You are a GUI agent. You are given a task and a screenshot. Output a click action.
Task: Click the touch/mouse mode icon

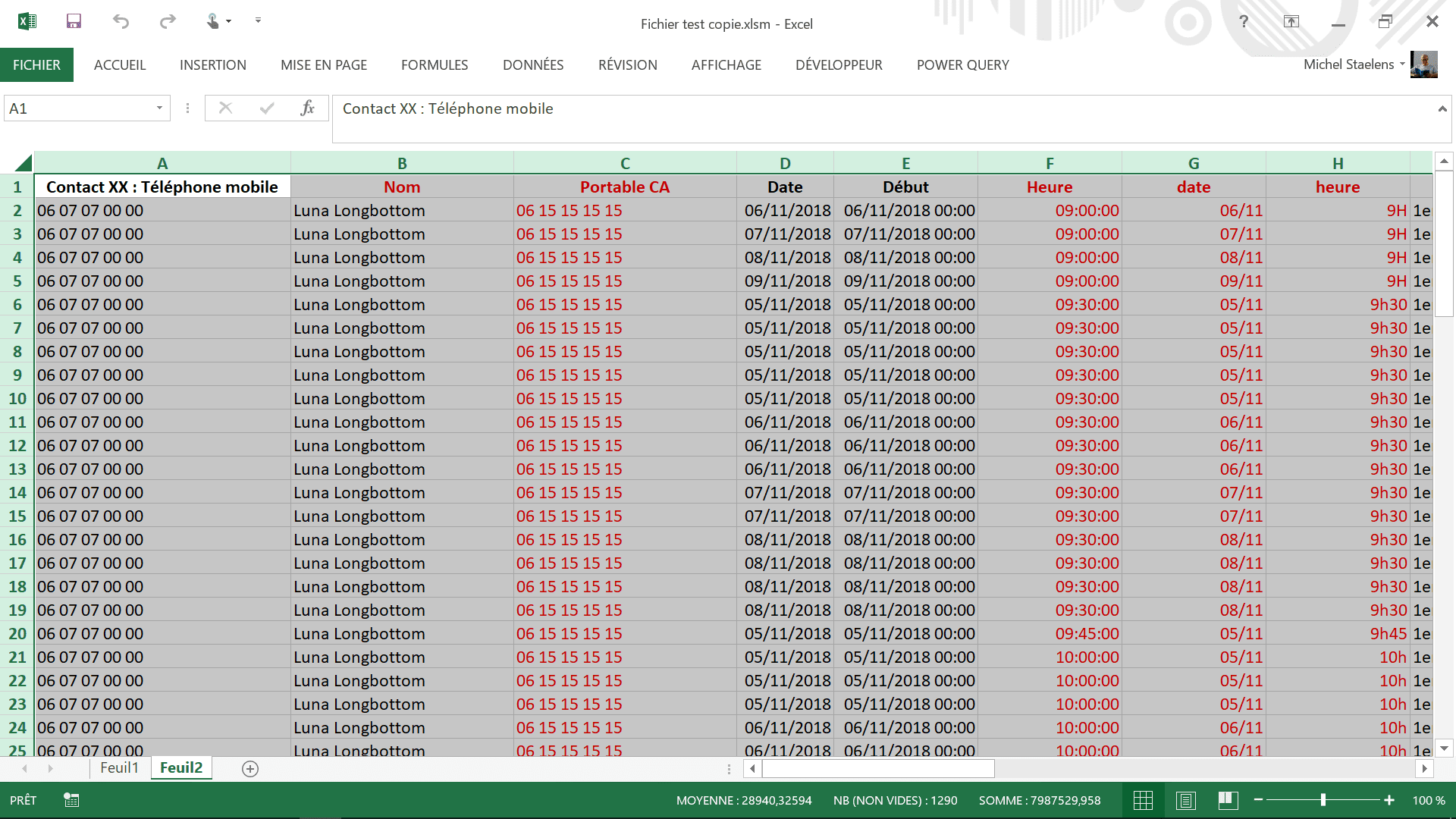point(213,21)
